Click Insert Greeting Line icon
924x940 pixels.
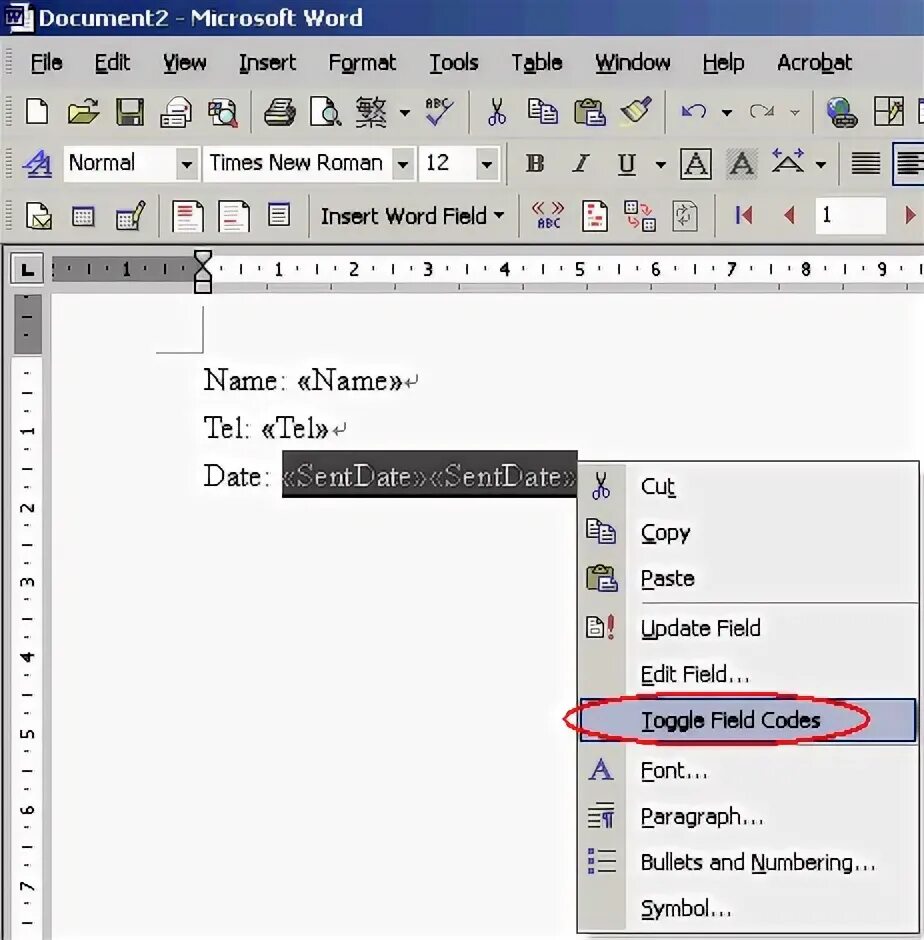(234, 216)
